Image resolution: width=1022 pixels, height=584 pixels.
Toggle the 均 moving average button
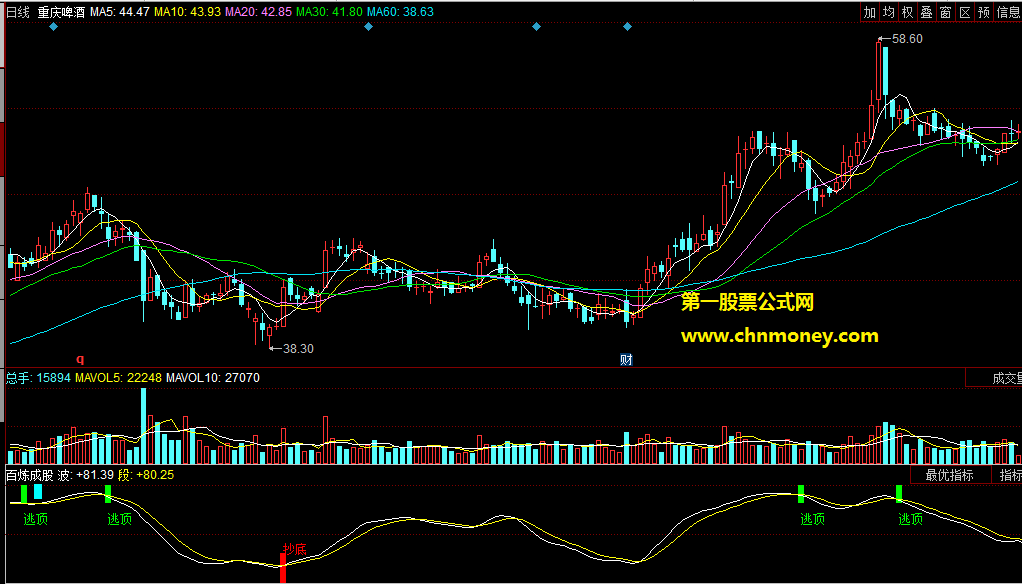[888, 12]
